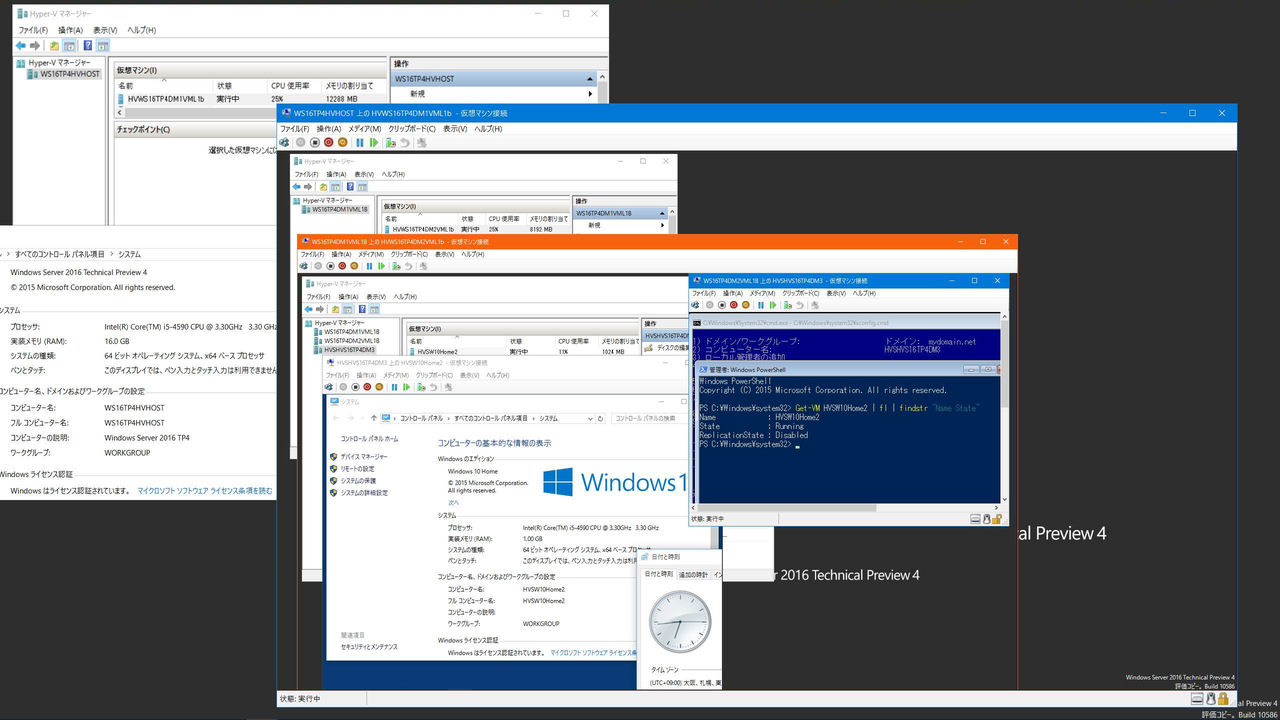
Task: Click Checkpoint icon in orange HVWS16TP4DM2VML1b toolbar
Action: 395,266
